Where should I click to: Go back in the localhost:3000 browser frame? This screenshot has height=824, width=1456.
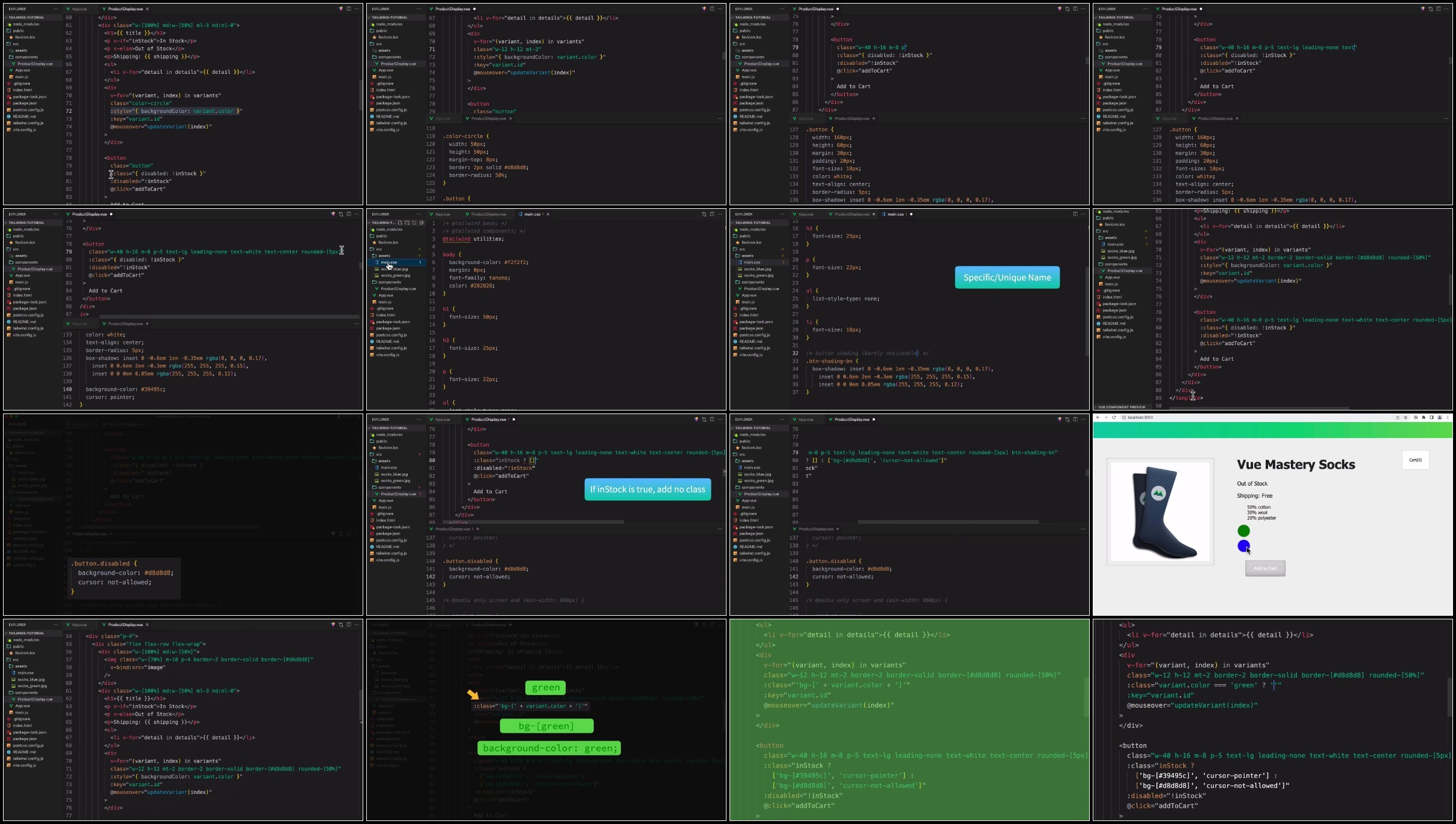[1098, 417]
